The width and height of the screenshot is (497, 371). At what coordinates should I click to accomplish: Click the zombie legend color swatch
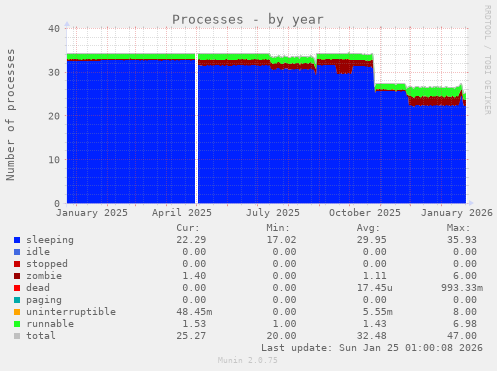click(17, 276)
